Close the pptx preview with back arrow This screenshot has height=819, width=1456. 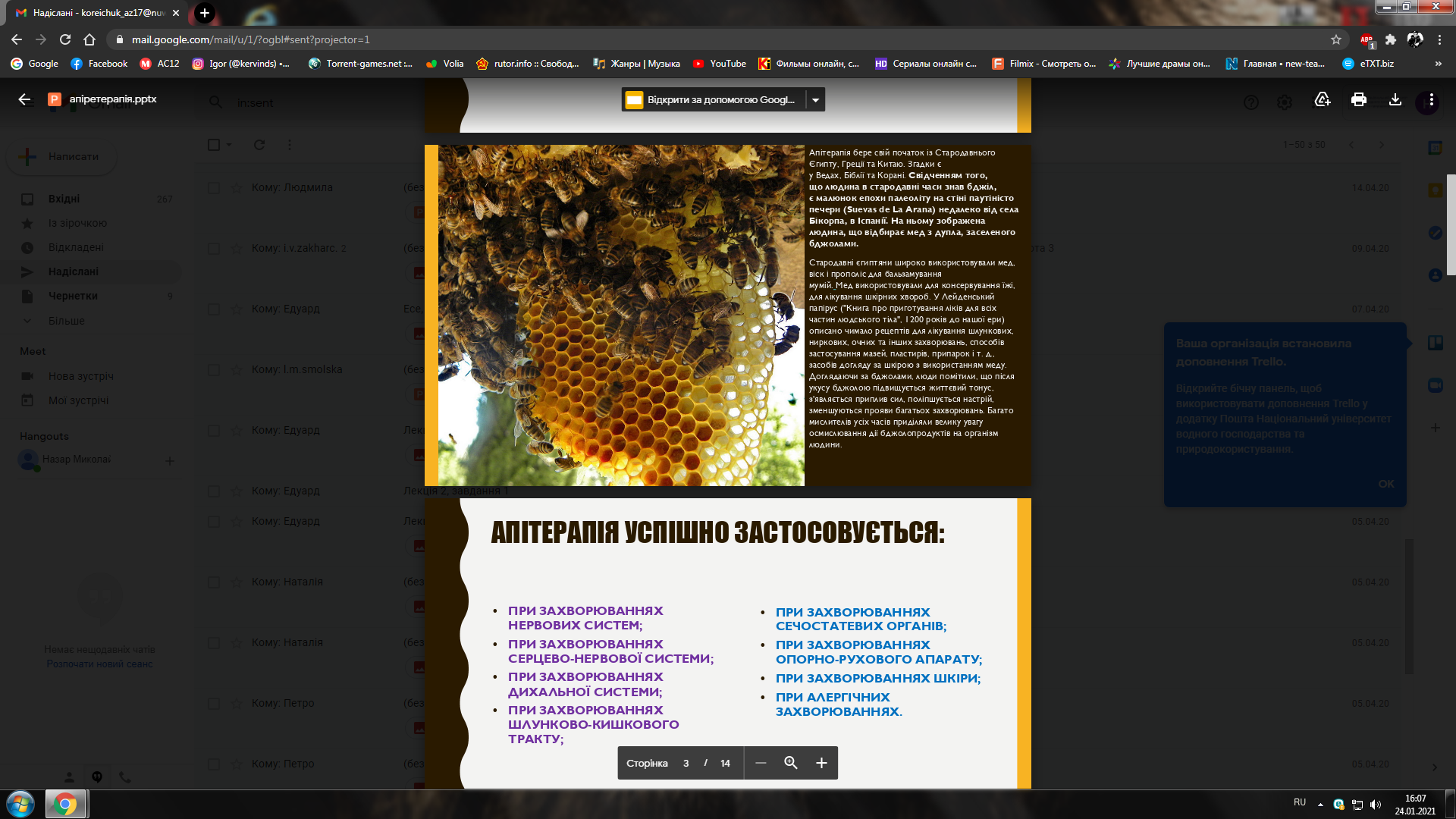24,99
